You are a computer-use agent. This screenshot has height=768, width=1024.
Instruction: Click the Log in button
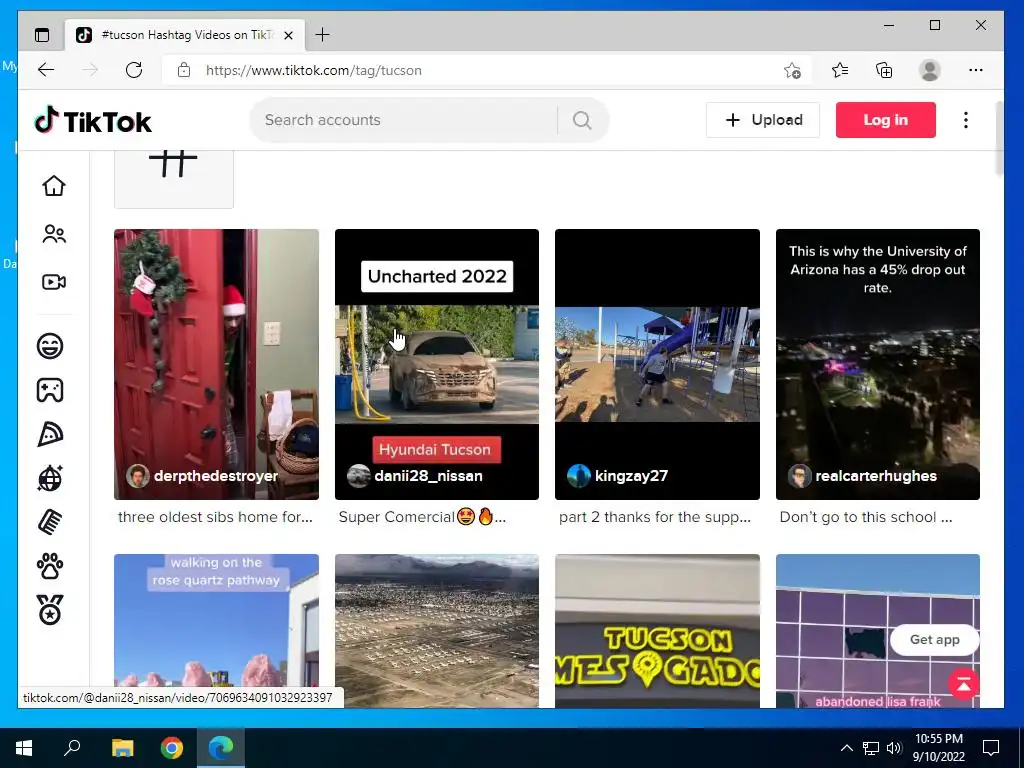[x=886, y=120]
